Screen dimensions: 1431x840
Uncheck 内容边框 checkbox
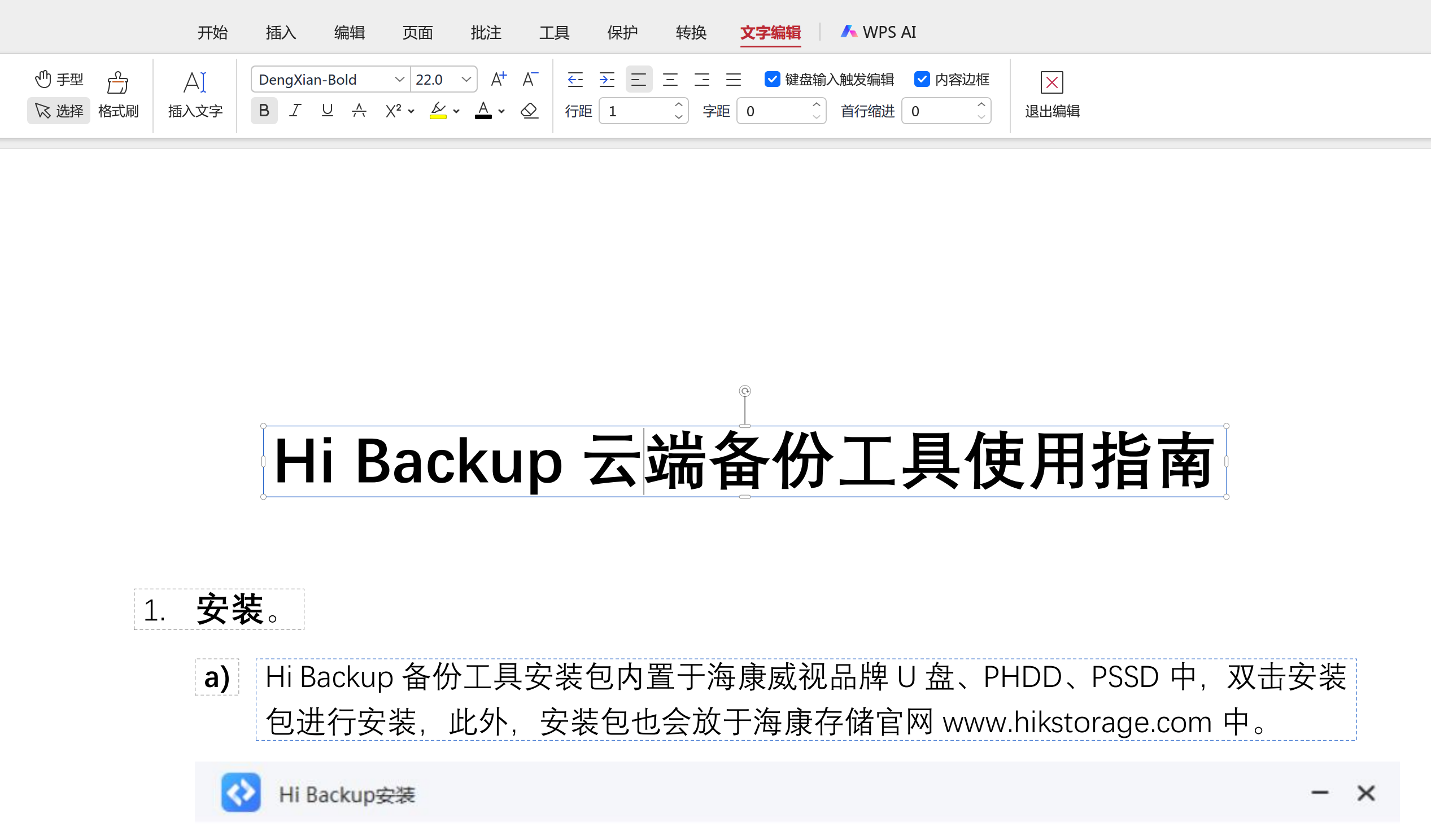pyautogui.click(x=922, y=80)
